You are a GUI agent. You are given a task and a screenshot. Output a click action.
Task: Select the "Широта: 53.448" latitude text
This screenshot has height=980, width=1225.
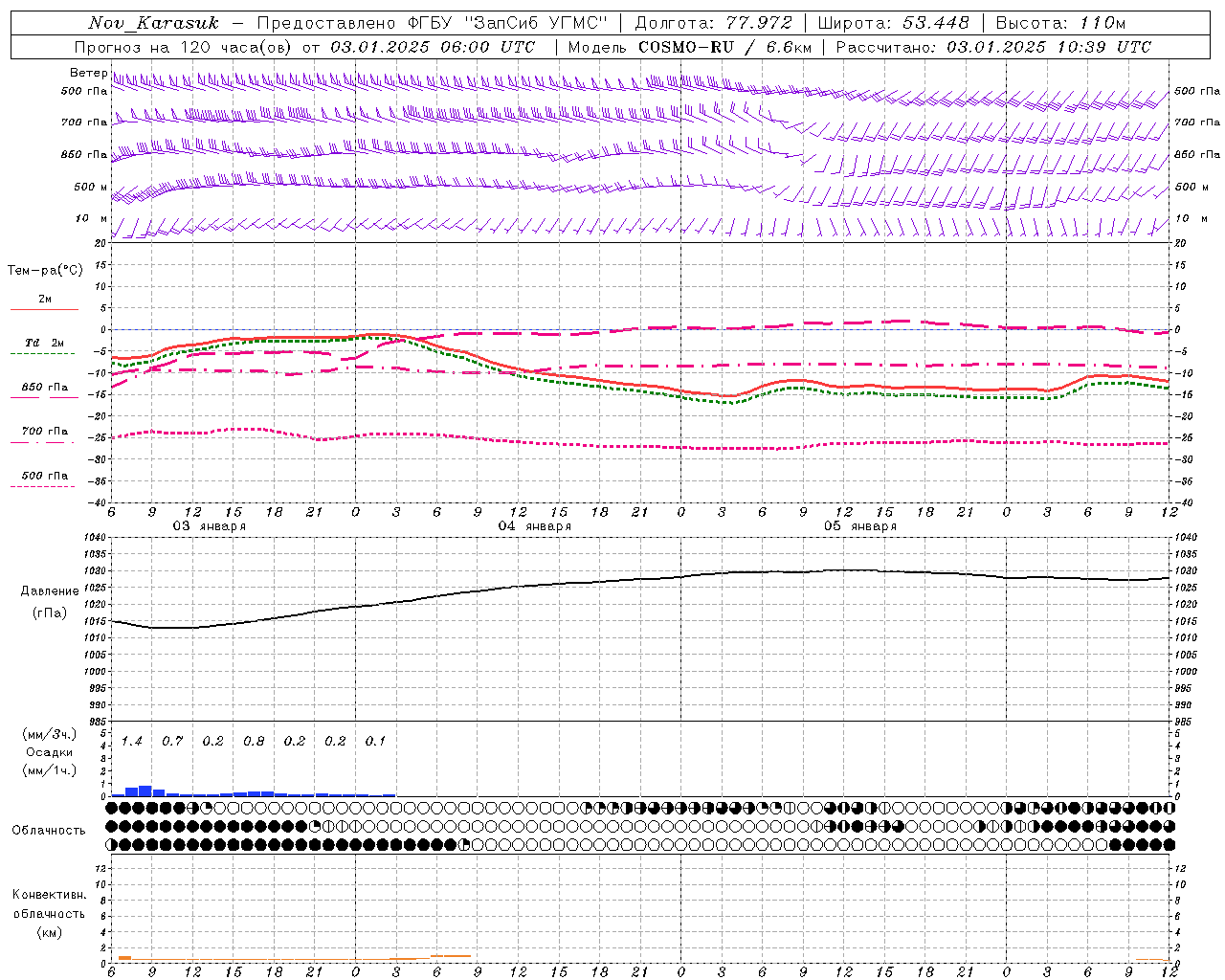pyautogui.click(x=893, y=23)
